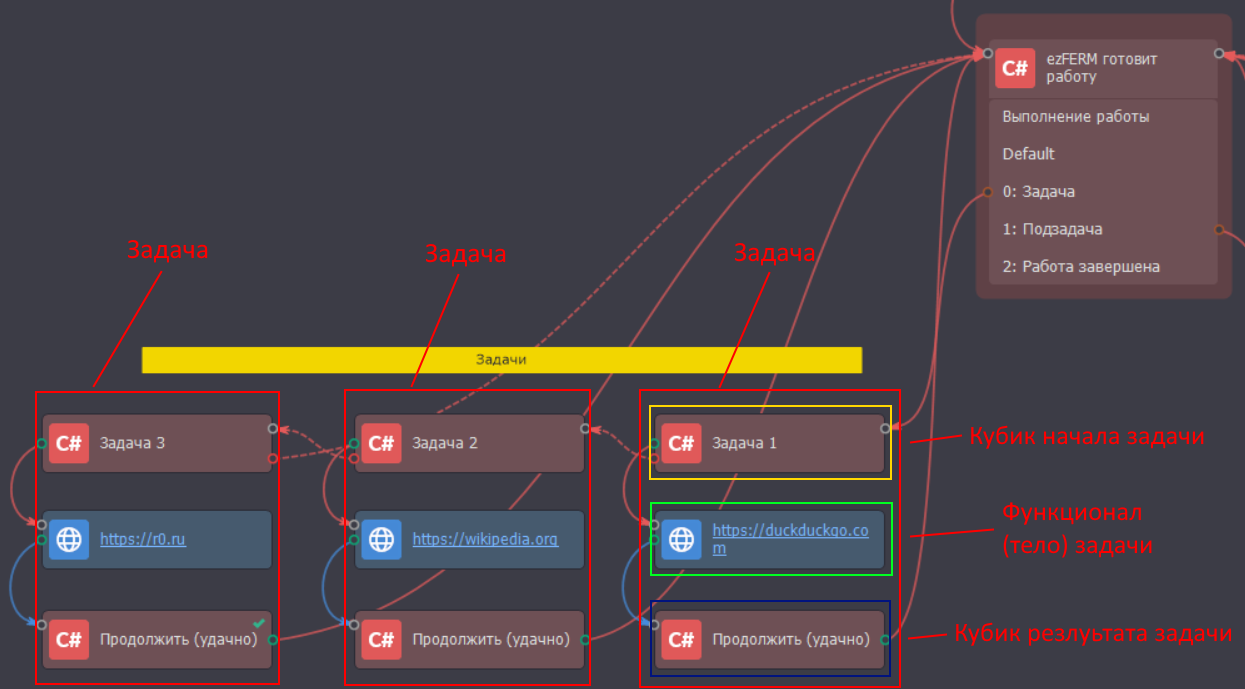Open the https://duckduckgo.com link
The height and width of the screenshot is (689, 1245).
tap(791, 540)
